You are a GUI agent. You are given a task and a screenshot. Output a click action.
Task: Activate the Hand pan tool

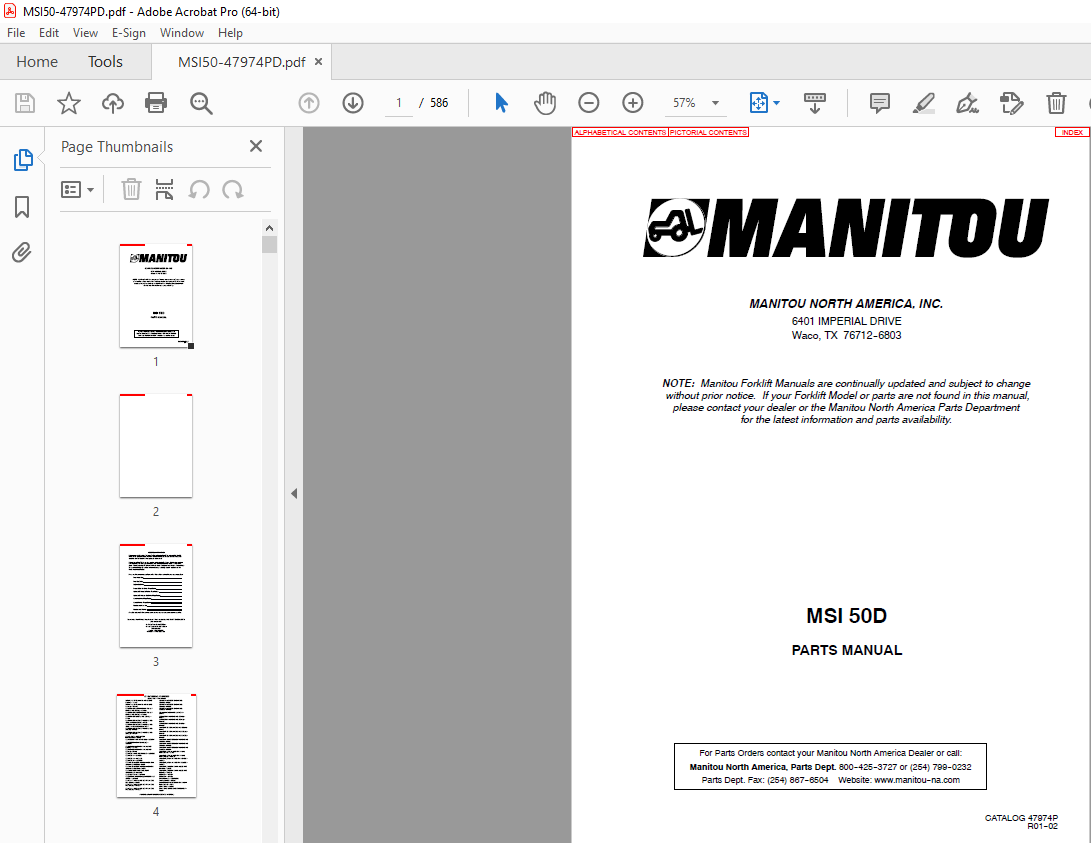(545, 103)
